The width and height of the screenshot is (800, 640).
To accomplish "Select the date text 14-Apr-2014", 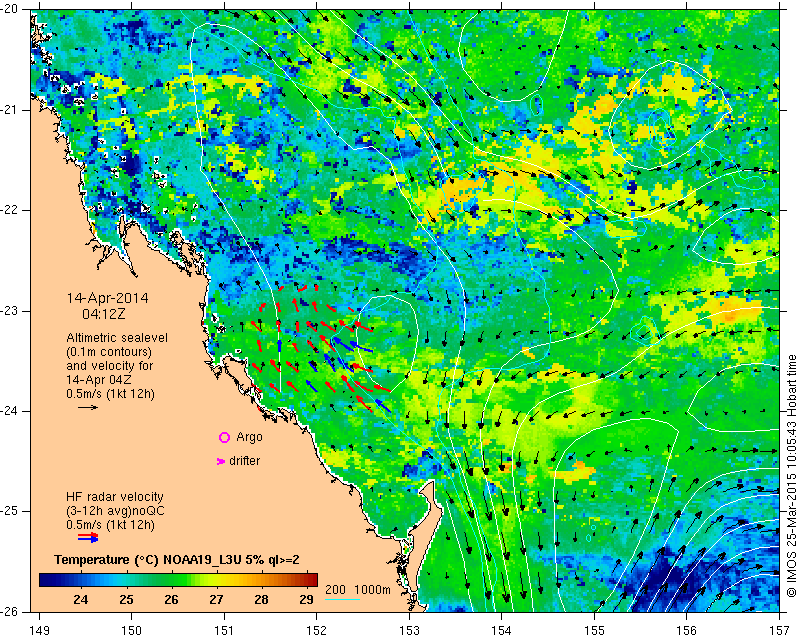I will point(108,298).
